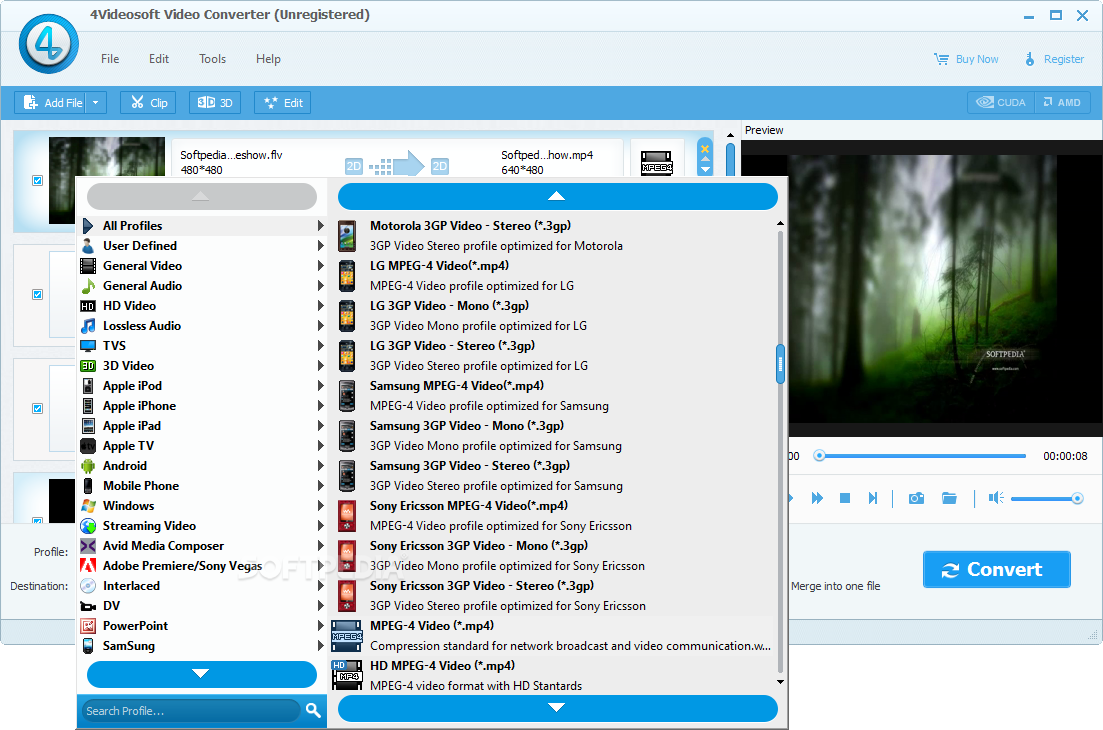Click the Buy Now cart link
The height and width of the screenshot is (730, 1103).
point(966,59)
